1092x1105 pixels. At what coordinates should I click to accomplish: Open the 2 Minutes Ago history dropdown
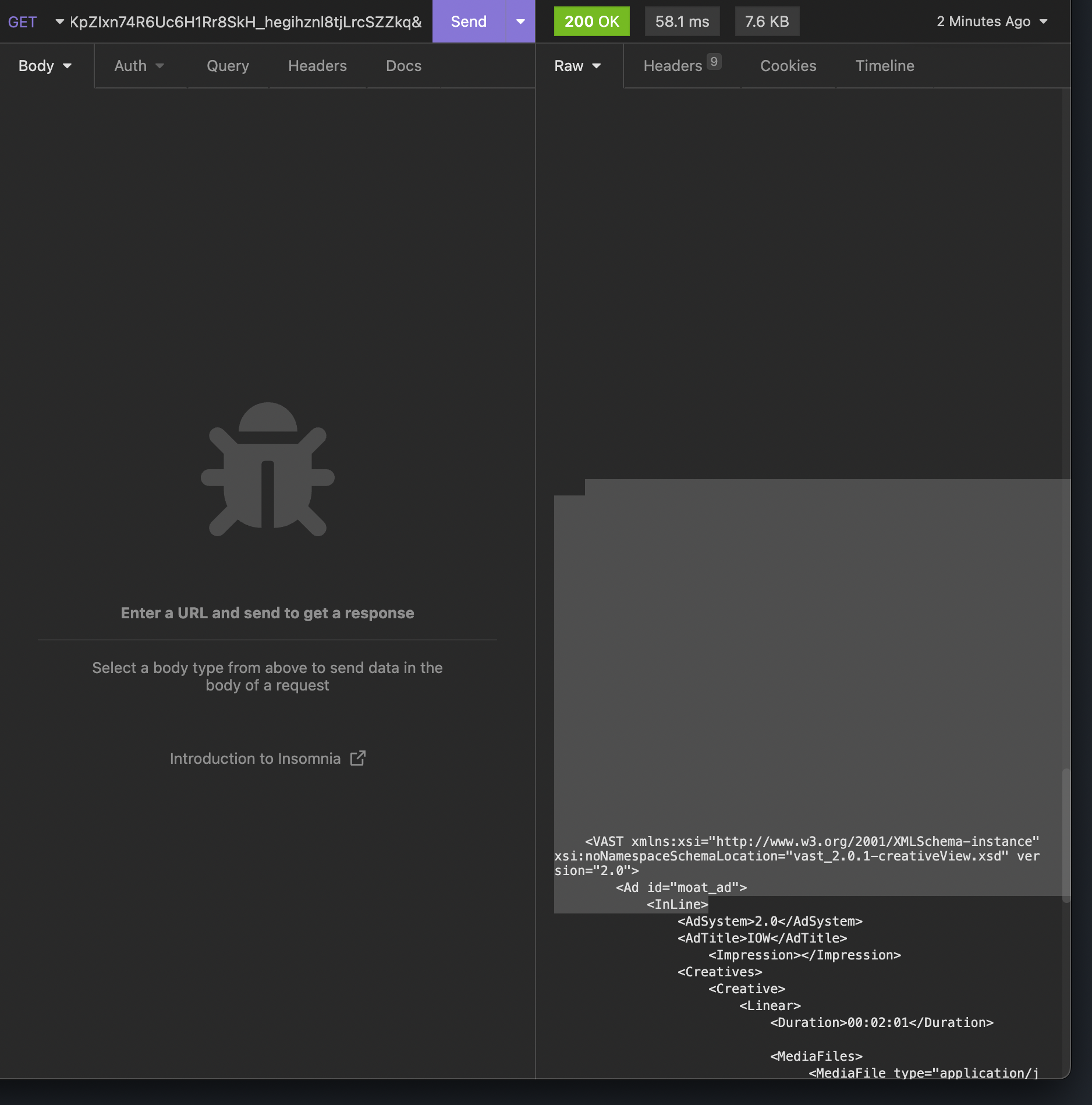pos(992,22)
